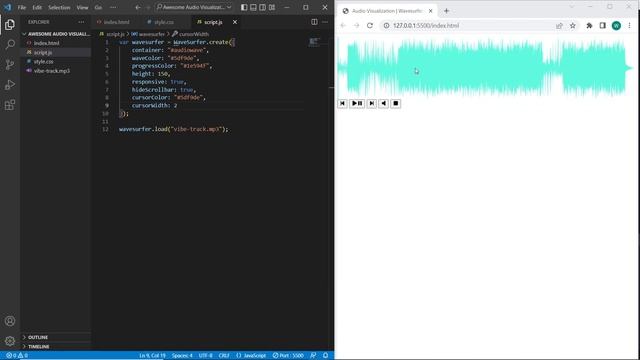Click the browser back arrow
640x360 pixels.
[x=343, y=25]
